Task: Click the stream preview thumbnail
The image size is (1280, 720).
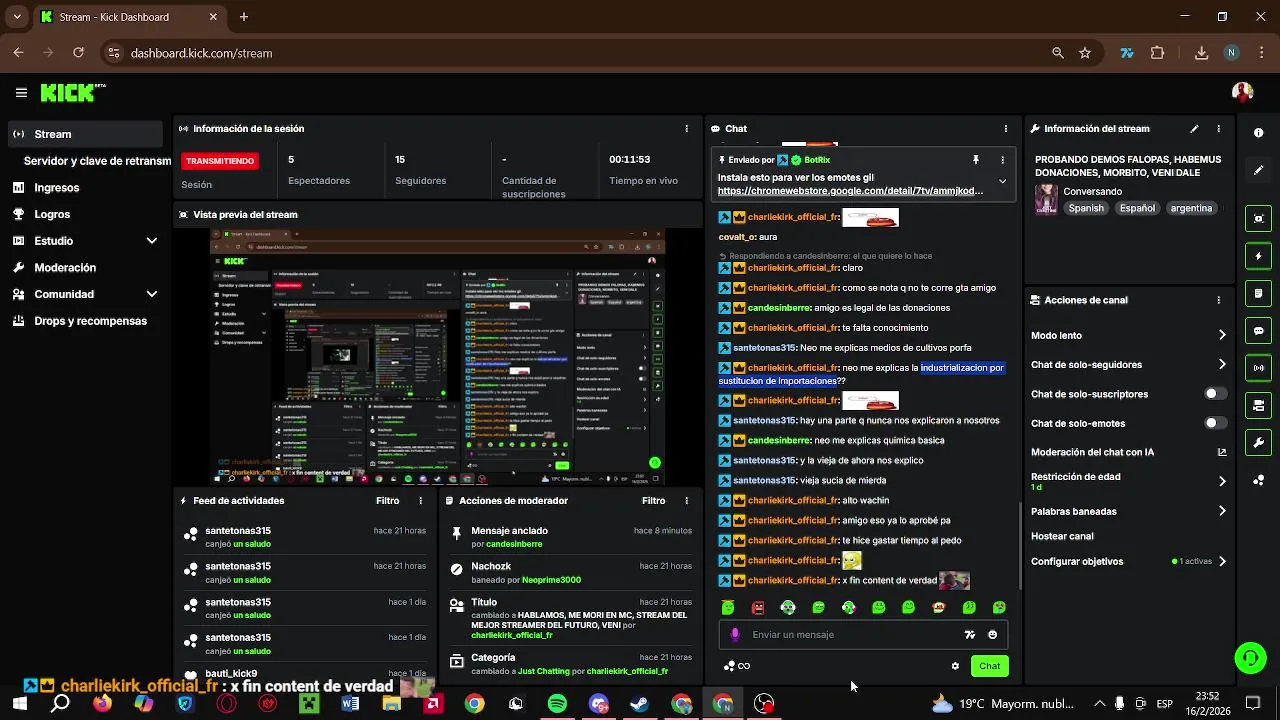Action: pyautogui.click(x=438, y=357)
